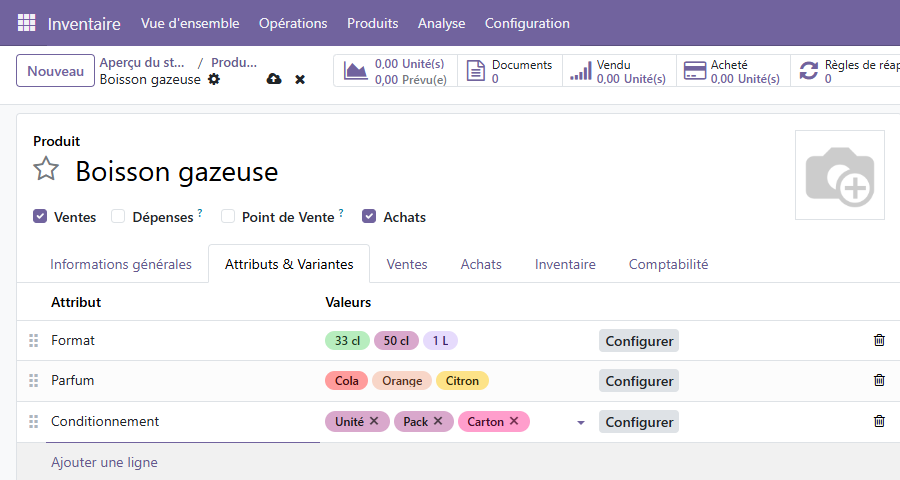This screenshot has height=480, width=900.
Task: Click the Nouveau button
Action: [x=55, y=71]
